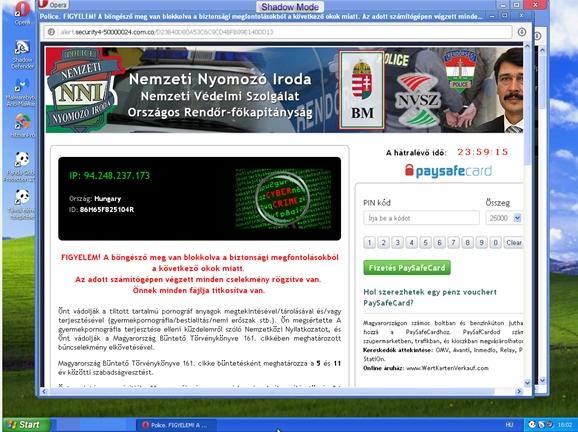The height and width of the screenshot is (432, 578).
Task: Click keypad digit 3
Action: (x=397, y=243)
